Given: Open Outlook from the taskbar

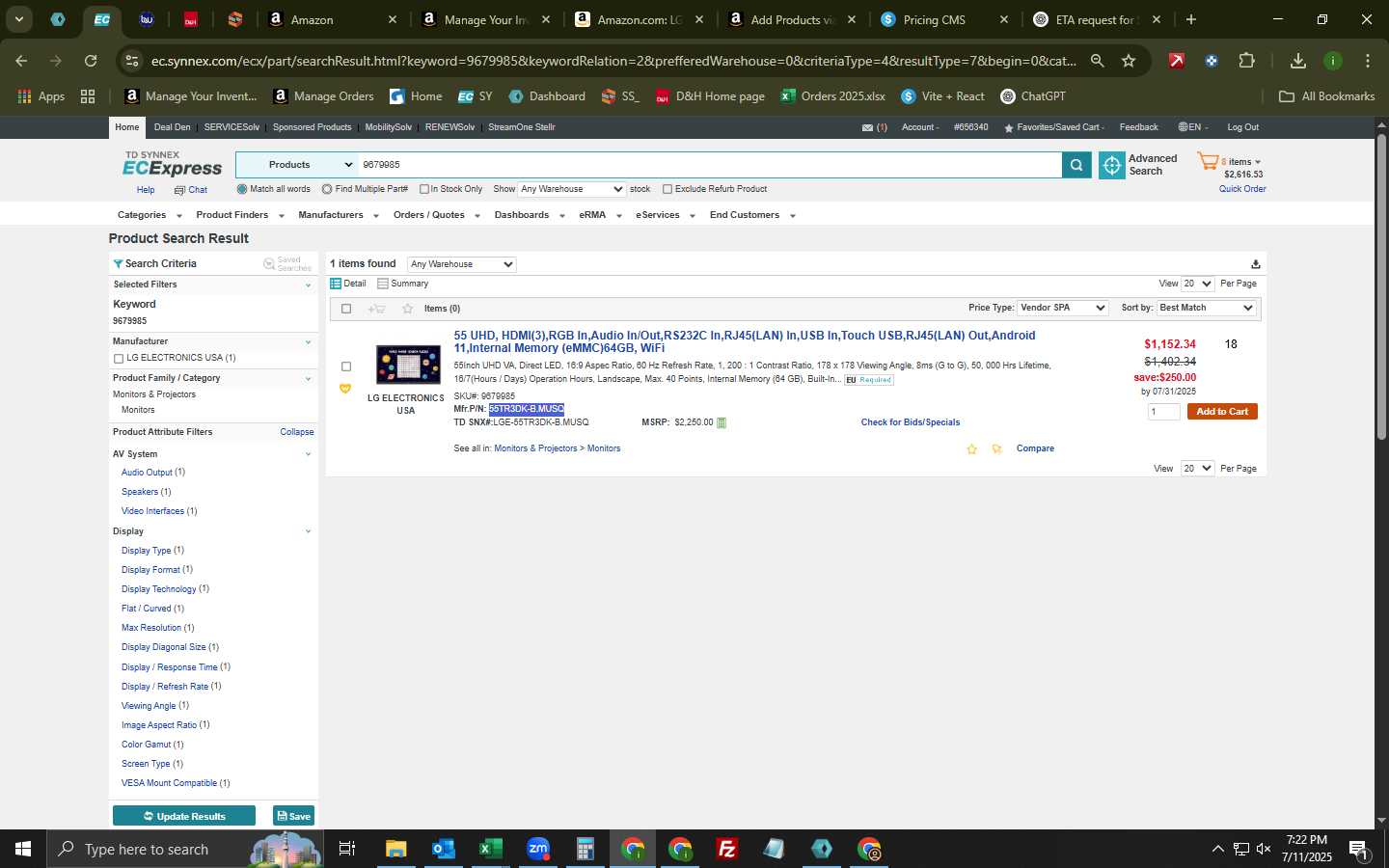Looking at the screenshot, I should [x=443, y=849].
